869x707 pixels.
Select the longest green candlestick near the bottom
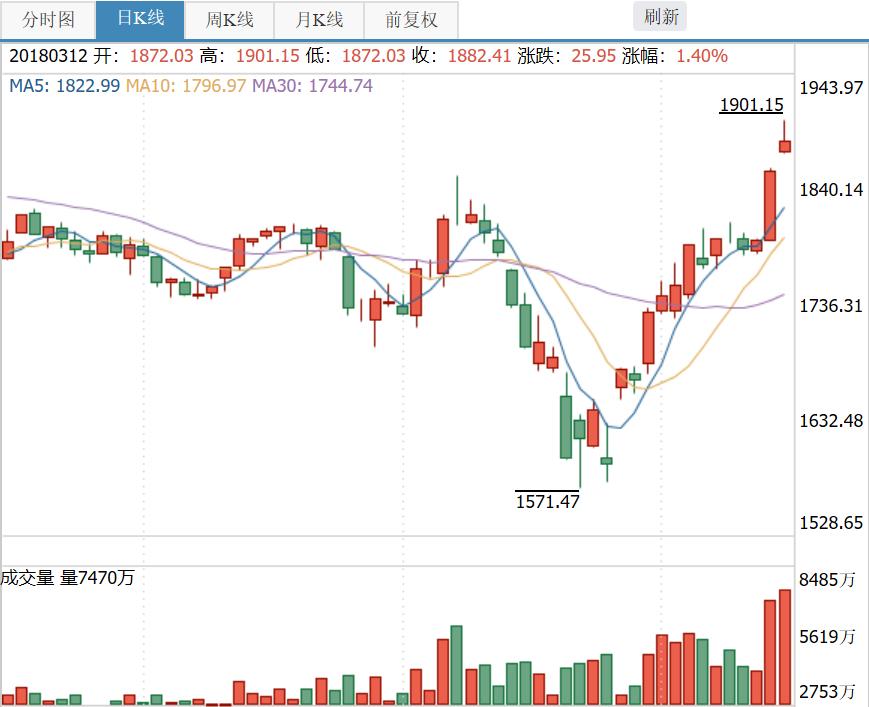click(x=567, y=425)
